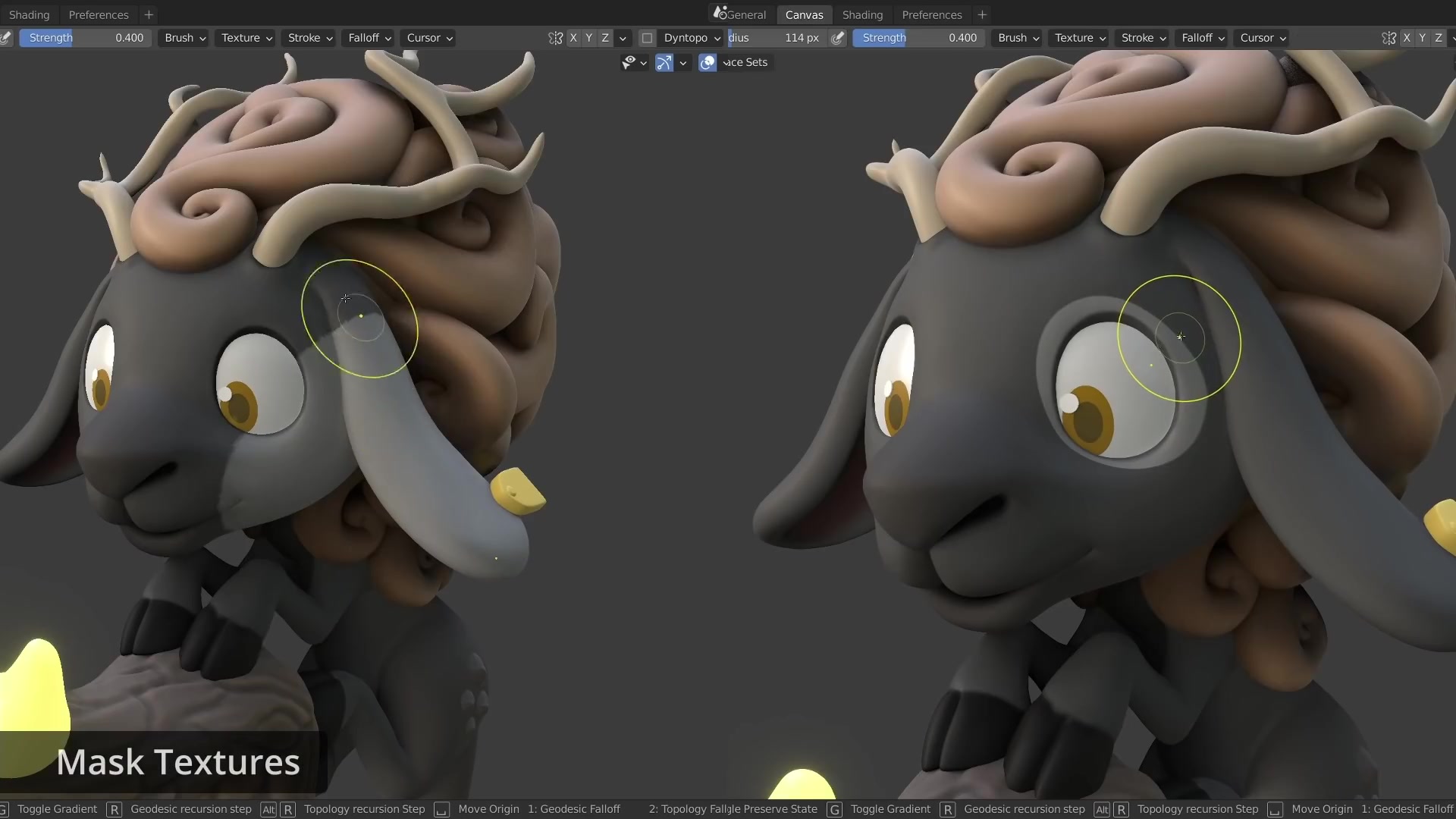Click the General workspace icon

pos(719,13)
